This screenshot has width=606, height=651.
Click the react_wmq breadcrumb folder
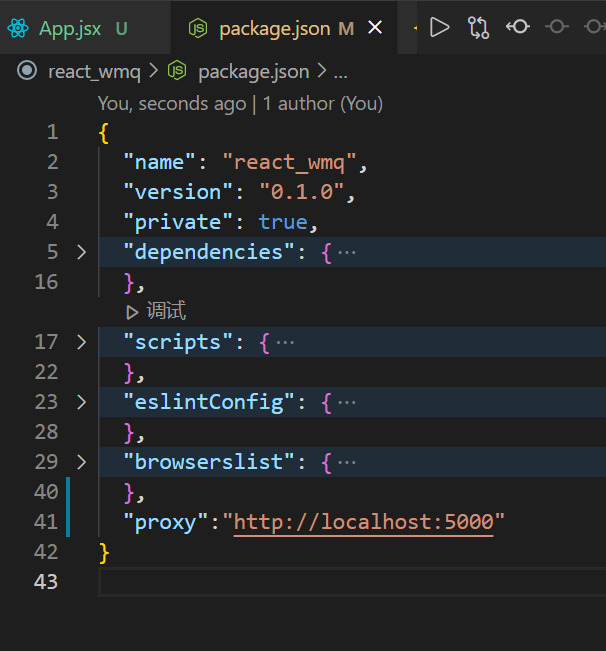tap(94, 71)
